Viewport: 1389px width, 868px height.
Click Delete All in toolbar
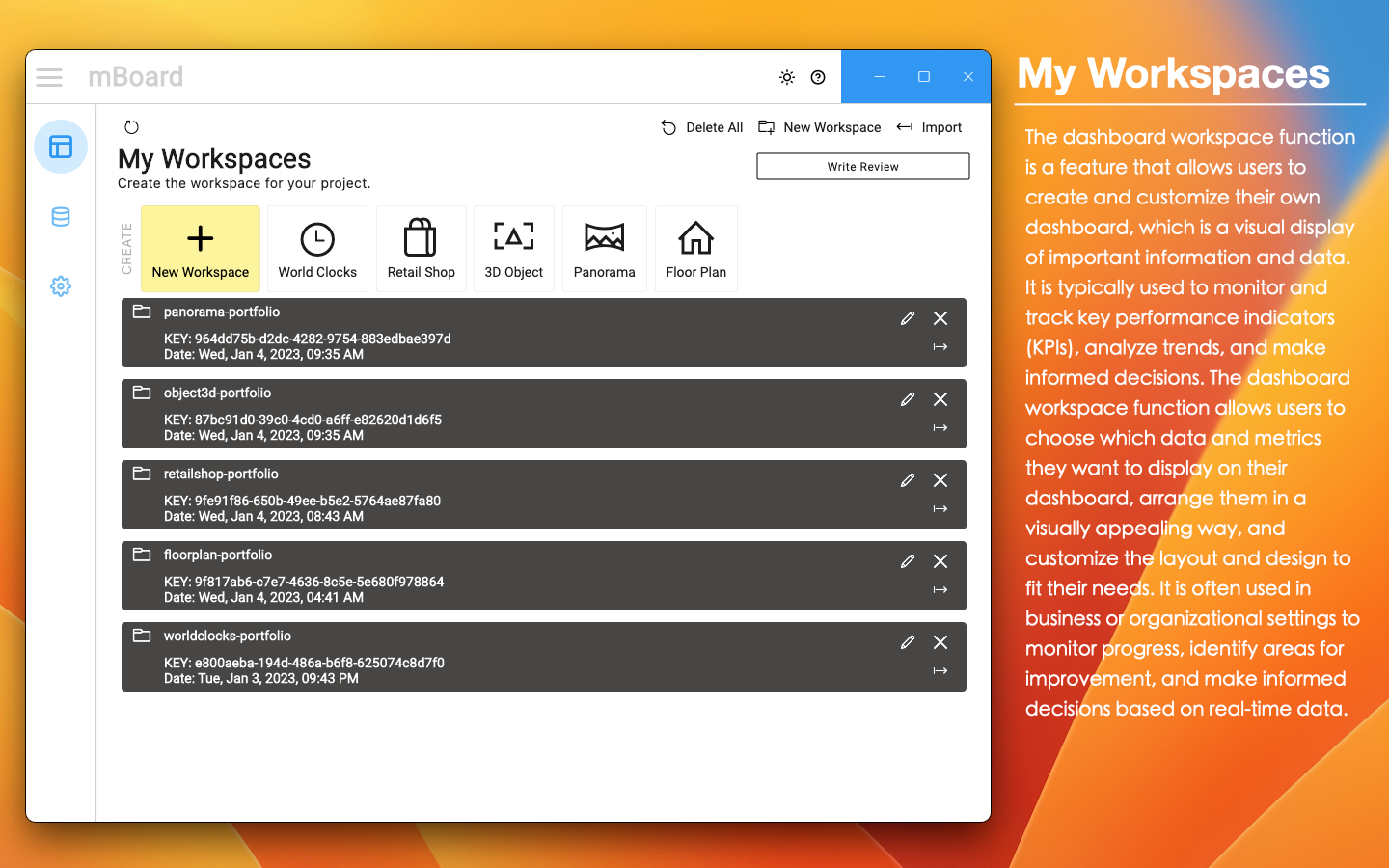(702, 127)
